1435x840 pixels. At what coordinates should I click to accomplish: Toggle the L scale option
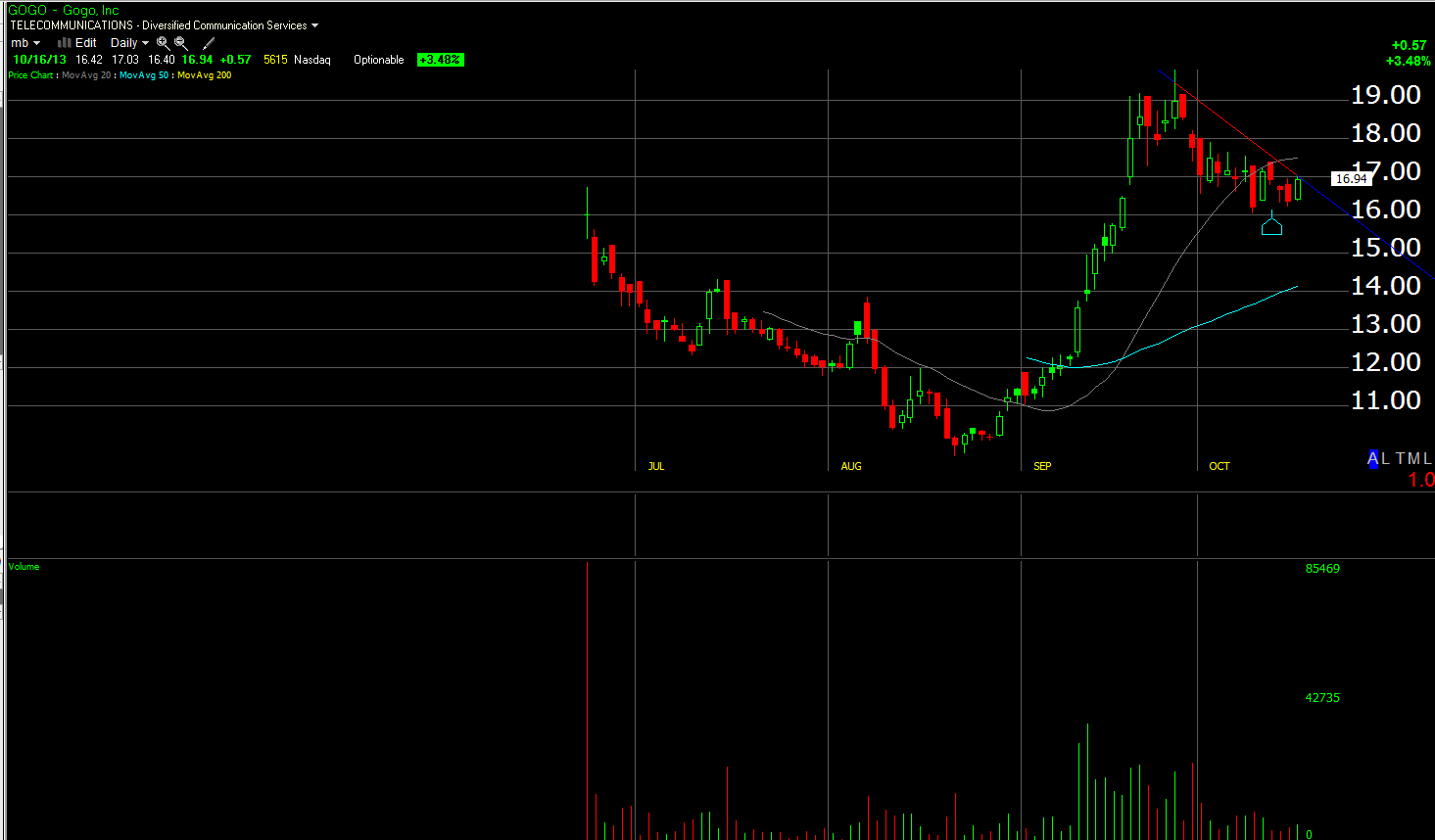click(1385, 459)
